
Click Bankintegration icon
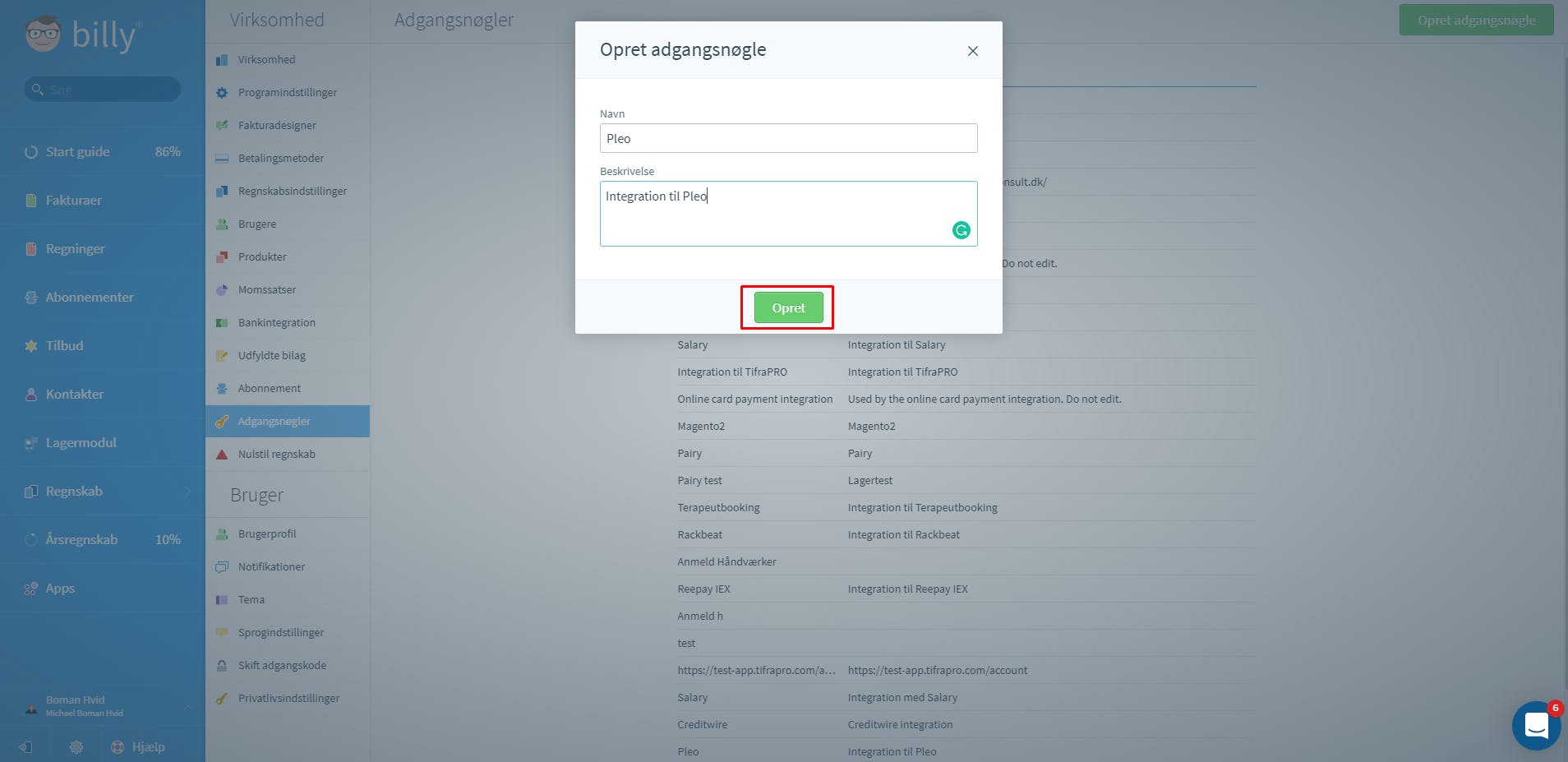click(x=222, y=323)
